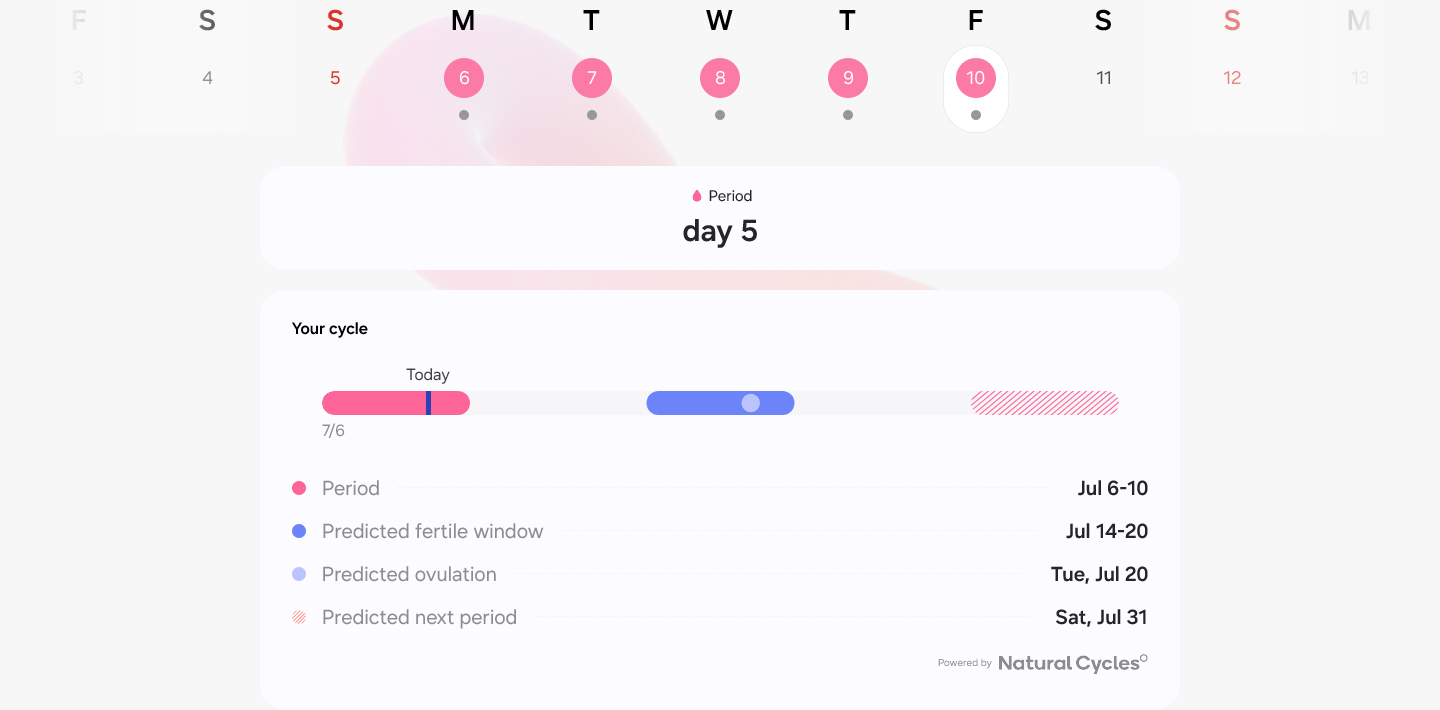Select Saturday the 11th in calendar
Screen dimensions: 1440x710
pyautogui.click(x=1104, y=78)
